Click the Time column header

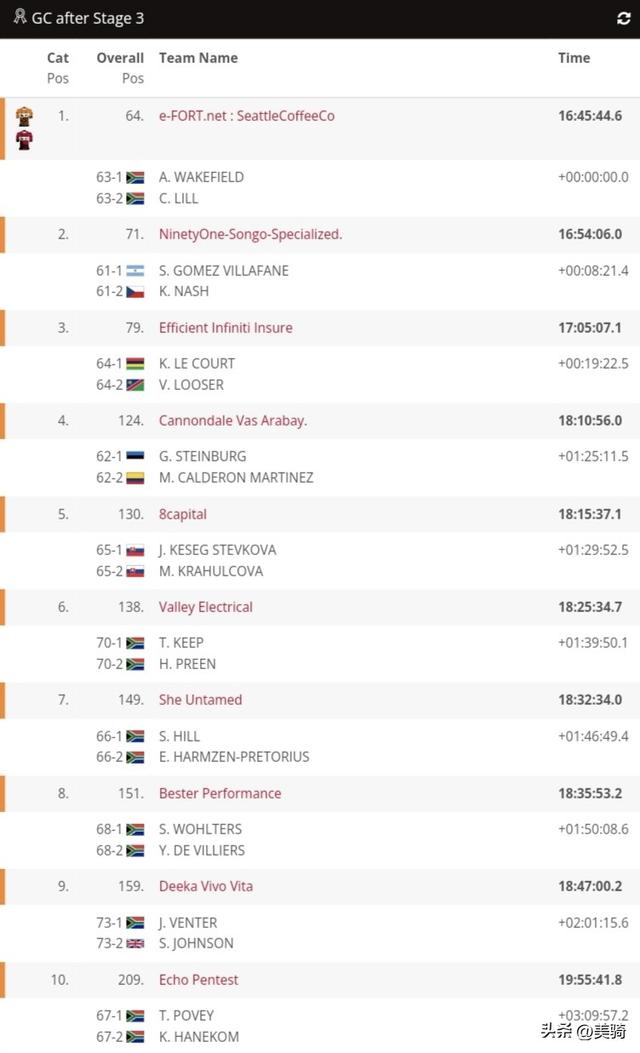[x=574, y=58]
